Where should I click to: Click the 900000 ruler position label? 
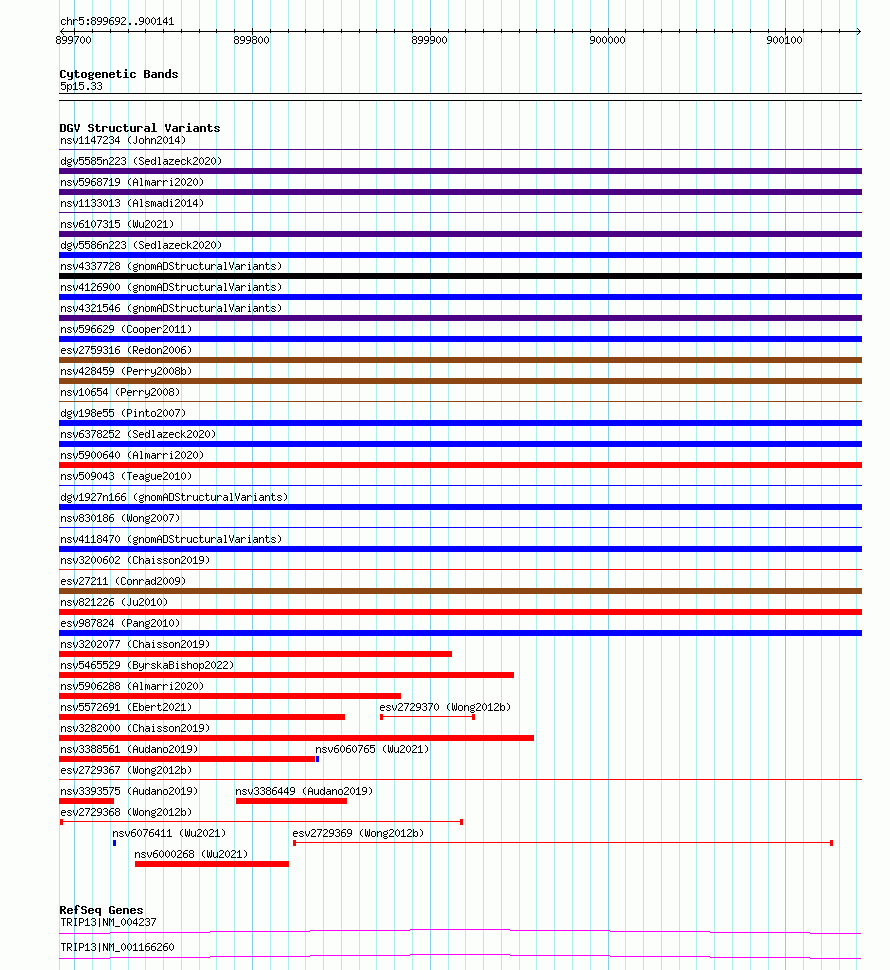[x=607, y=41]
